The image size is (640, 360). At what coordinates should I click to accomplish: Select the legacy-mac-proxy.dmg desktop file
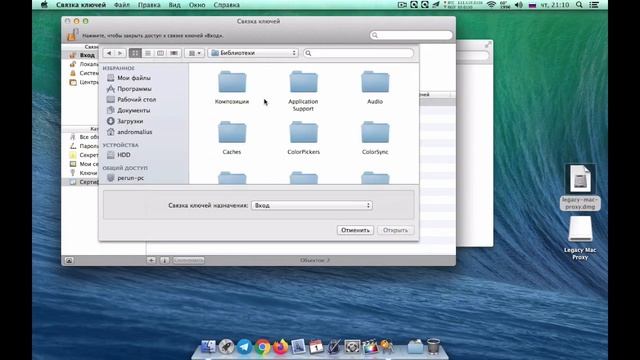pos(580,187)
